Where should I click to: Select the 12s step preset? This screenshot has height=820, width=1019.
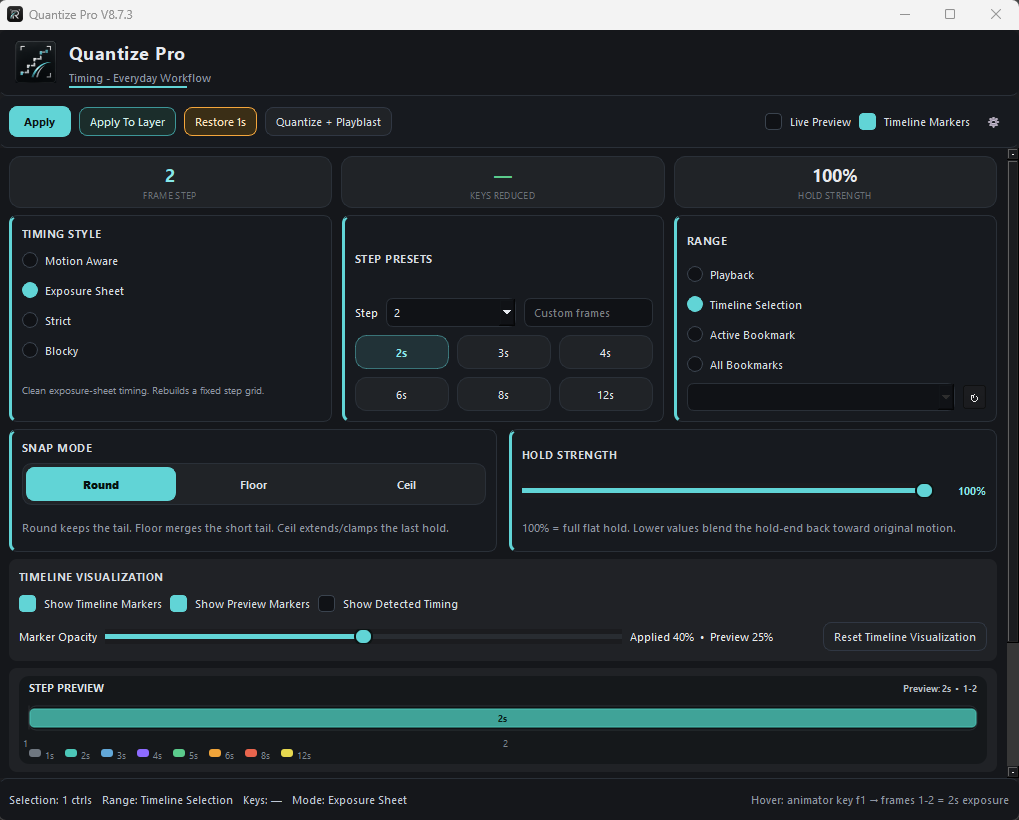point(606,394)
